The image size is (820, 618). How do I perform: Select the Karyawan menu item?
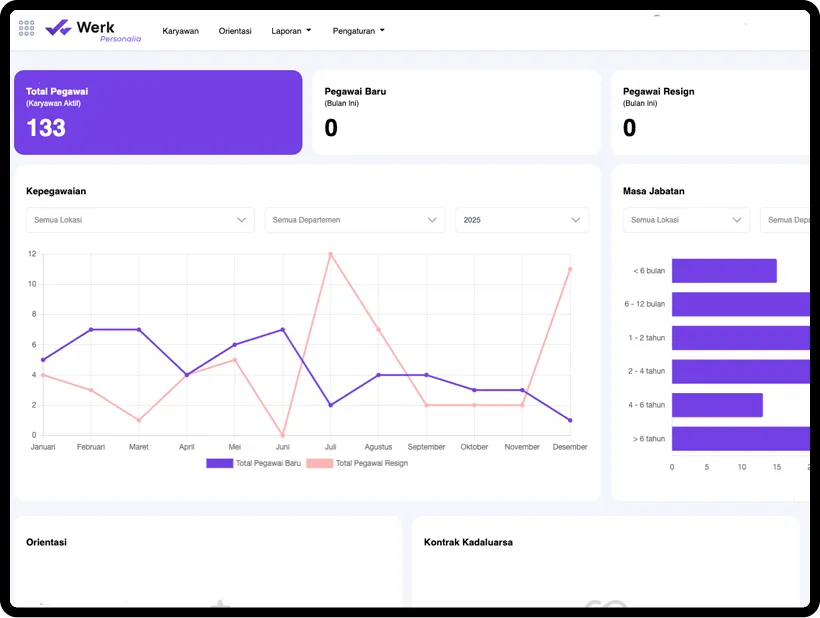click(x=181, y=31)
